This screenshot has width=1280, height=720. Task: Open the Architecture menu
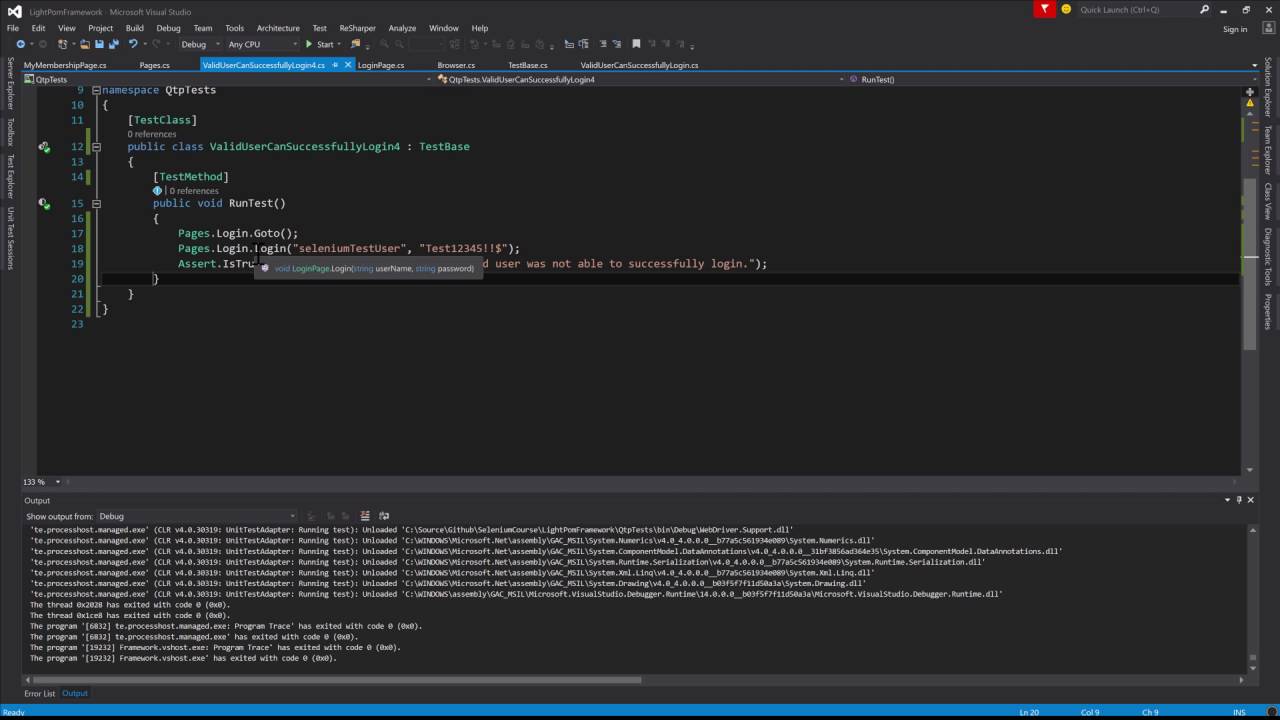[x=278, y=28]
